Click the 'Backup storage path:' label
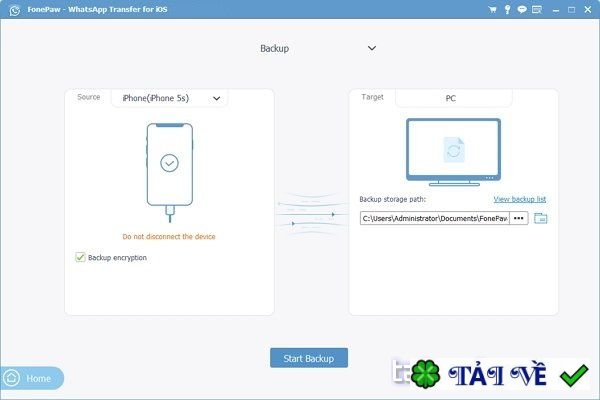The height and width of the screenshot is (400, 600). [393, 199]
